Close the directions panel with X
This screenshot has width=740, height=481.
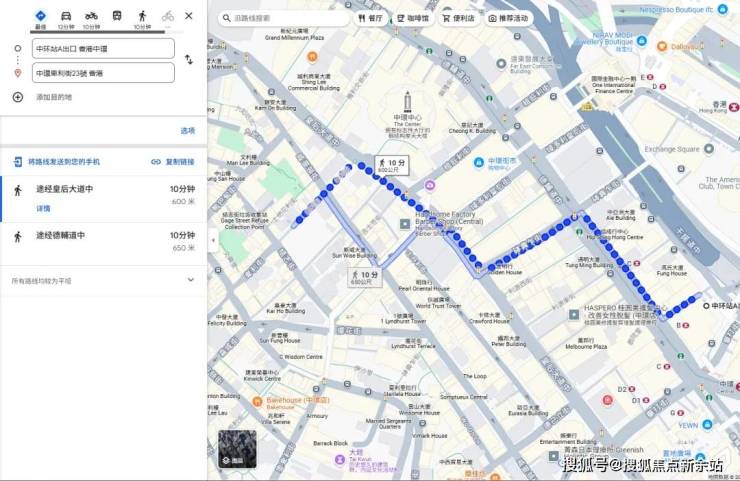pyautogui.click(x=189, y=16)
